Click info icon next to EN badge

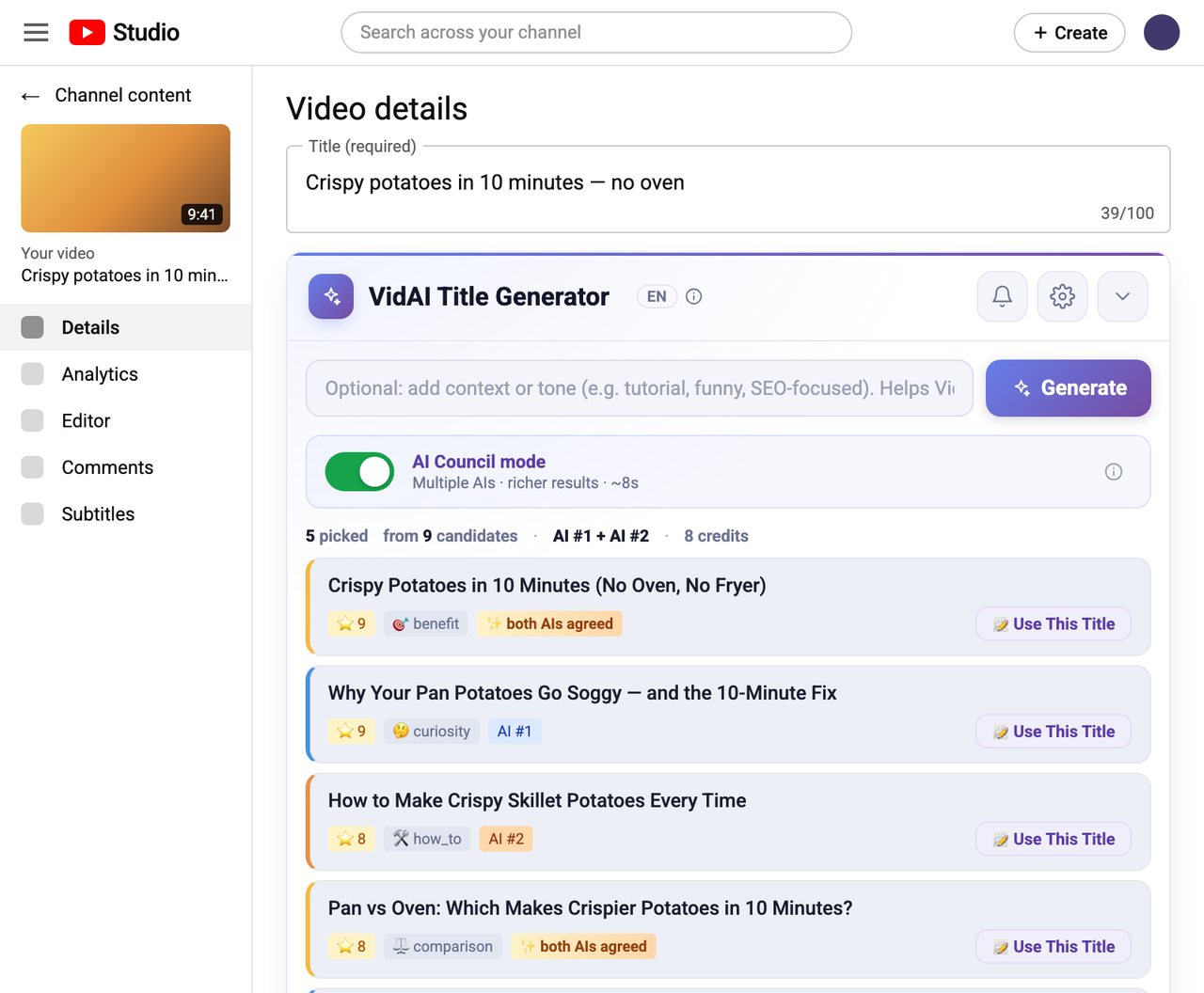pos(694,296)
